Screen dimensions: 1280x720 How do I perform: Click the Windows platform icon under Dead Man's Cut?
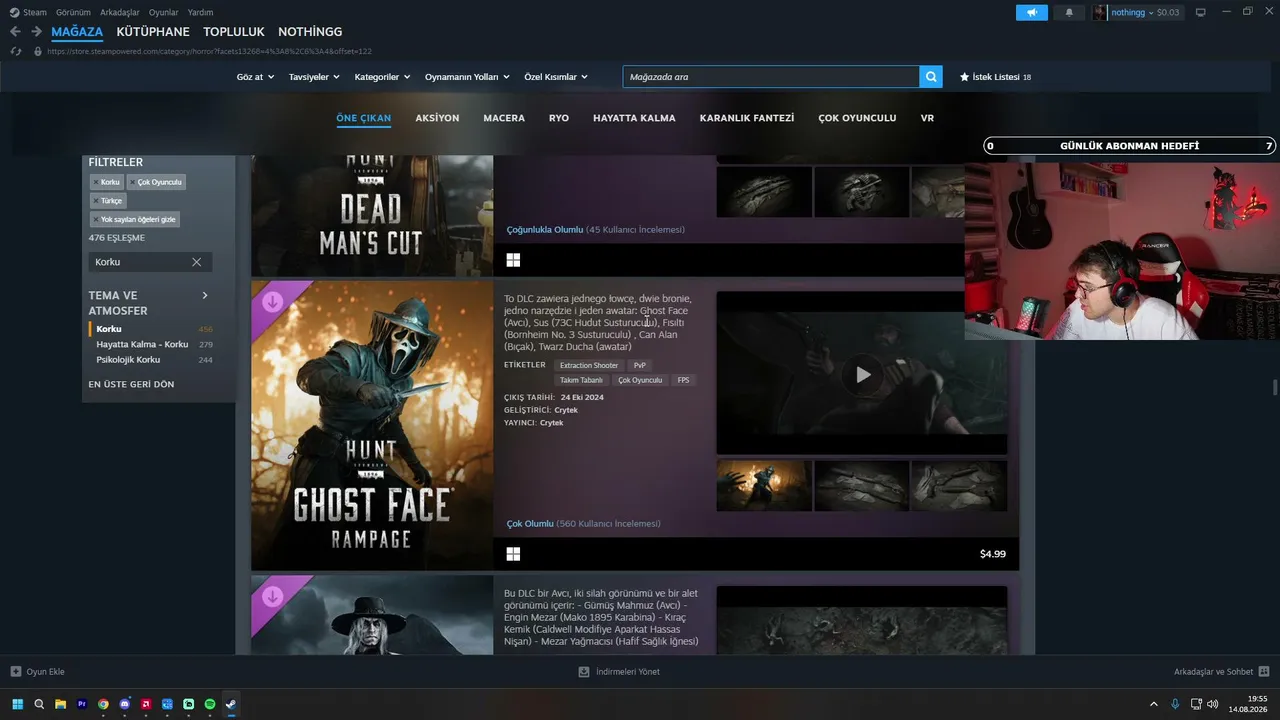pyautogui.click(x=513, y=260)
